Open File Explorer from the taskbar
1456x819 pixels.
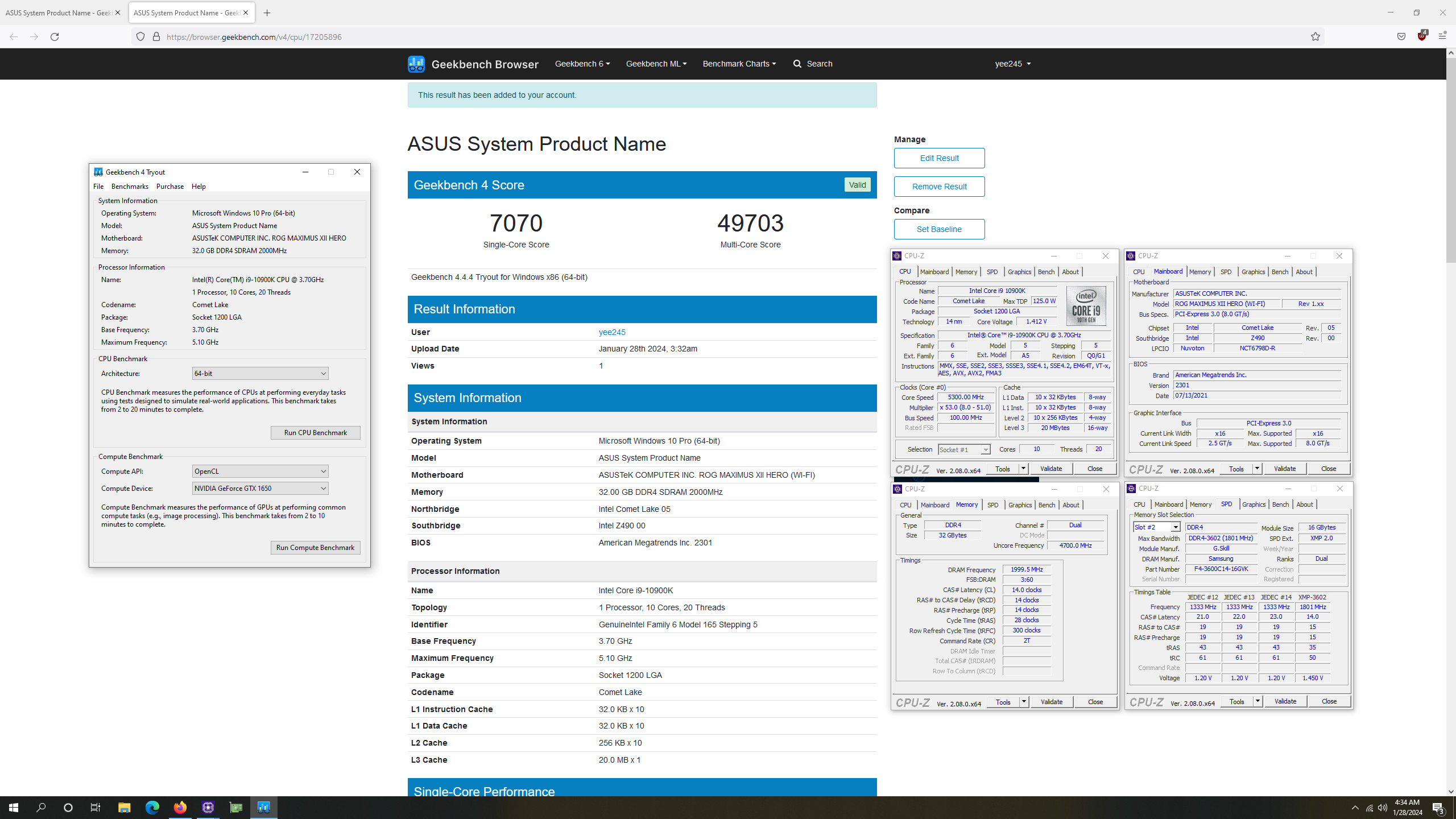pyautogui.click(x=124, y=807)
